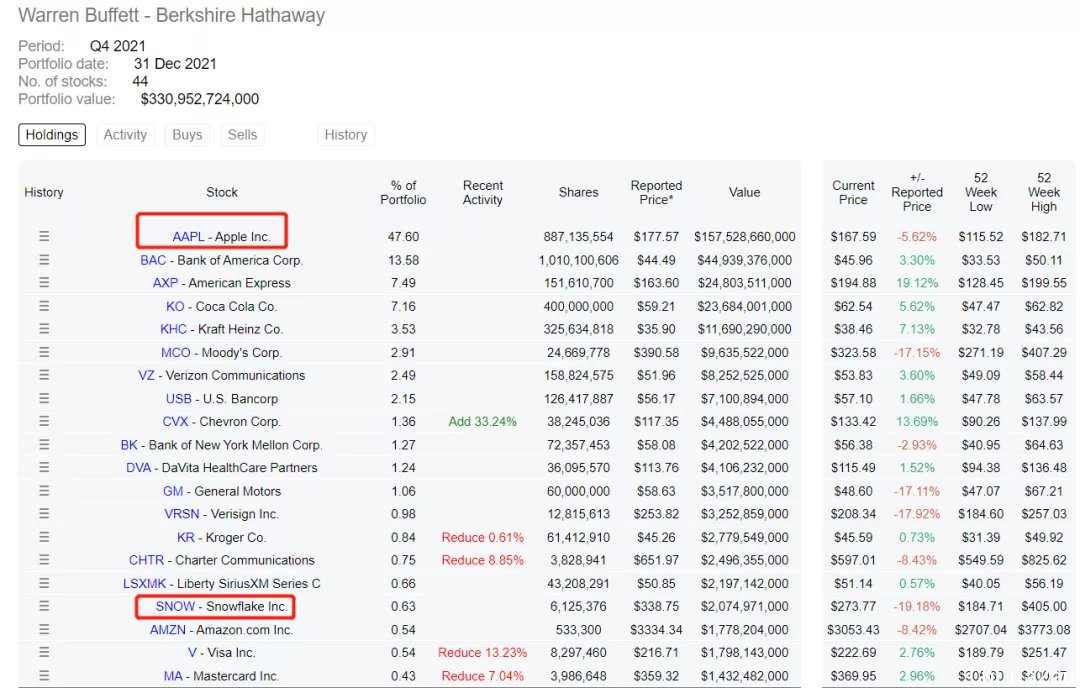This screenshot has width=1080, height=688.
Task: Click the KO ticker link
Action: point(175,306)
